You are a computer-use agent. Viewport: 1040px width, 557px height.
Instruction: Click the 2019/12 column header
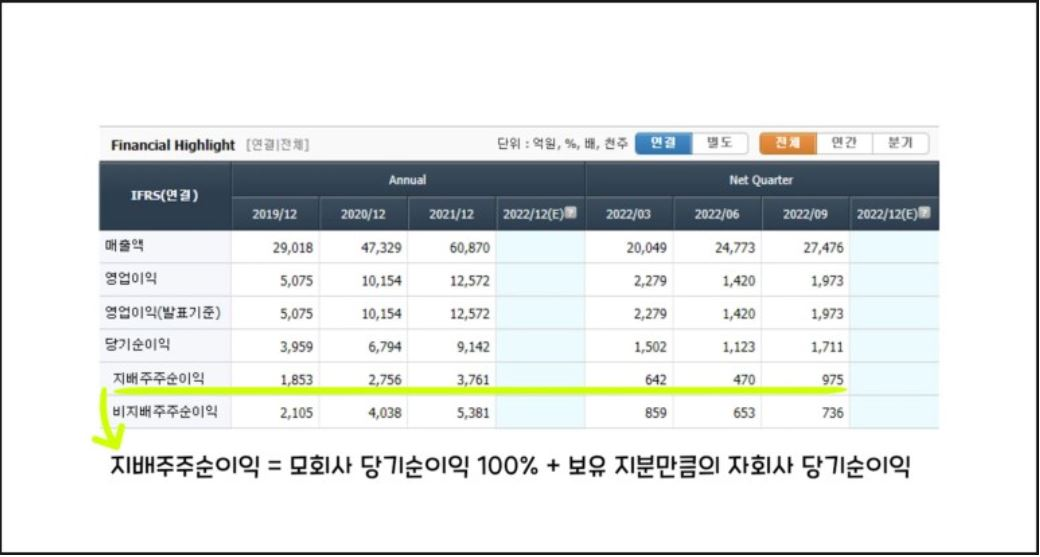pyautogui.click(x=275, y=214)
